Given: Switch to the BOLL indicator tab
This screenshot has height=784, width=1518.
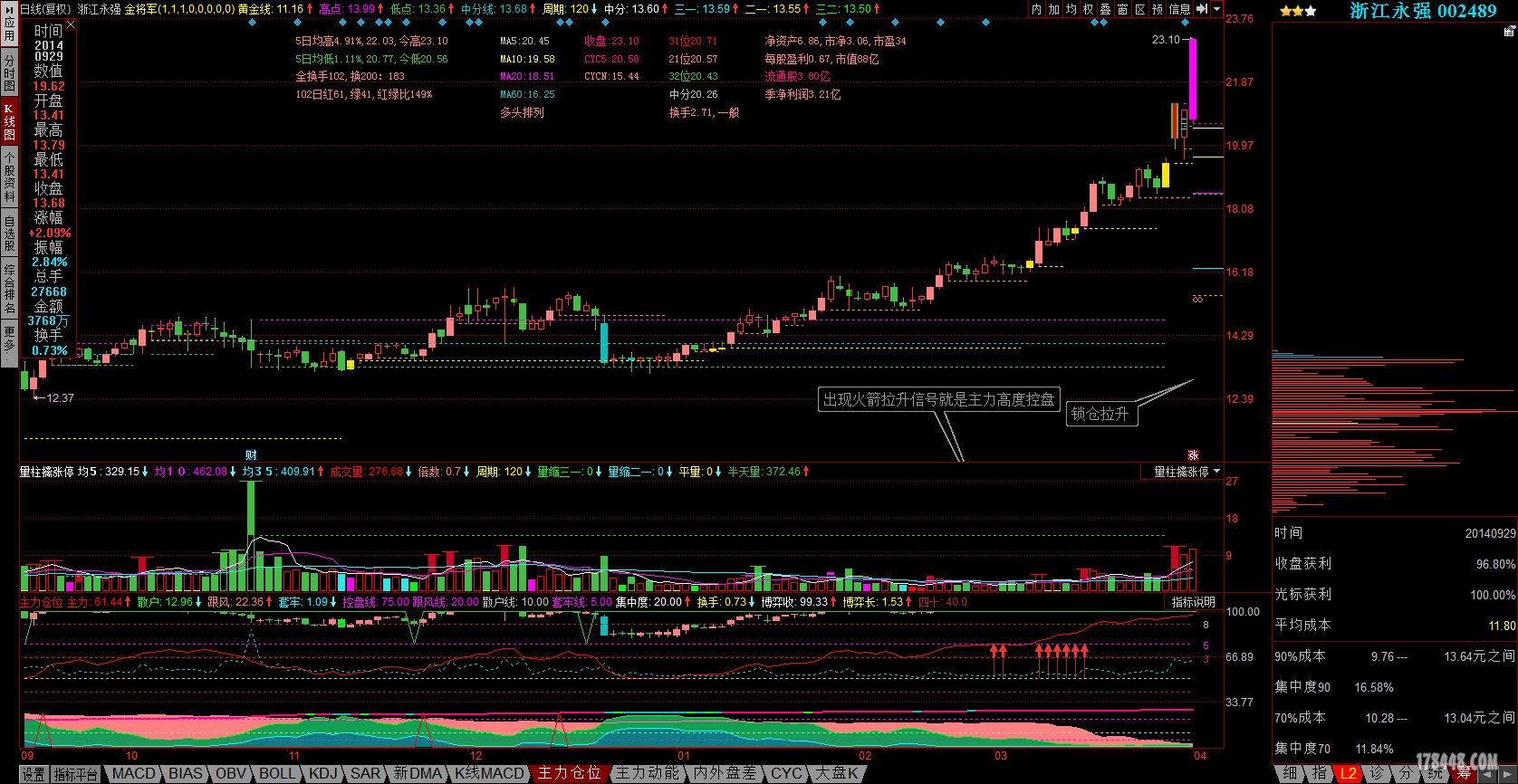Looking at the screenshot, I should [x=277, y=774].
